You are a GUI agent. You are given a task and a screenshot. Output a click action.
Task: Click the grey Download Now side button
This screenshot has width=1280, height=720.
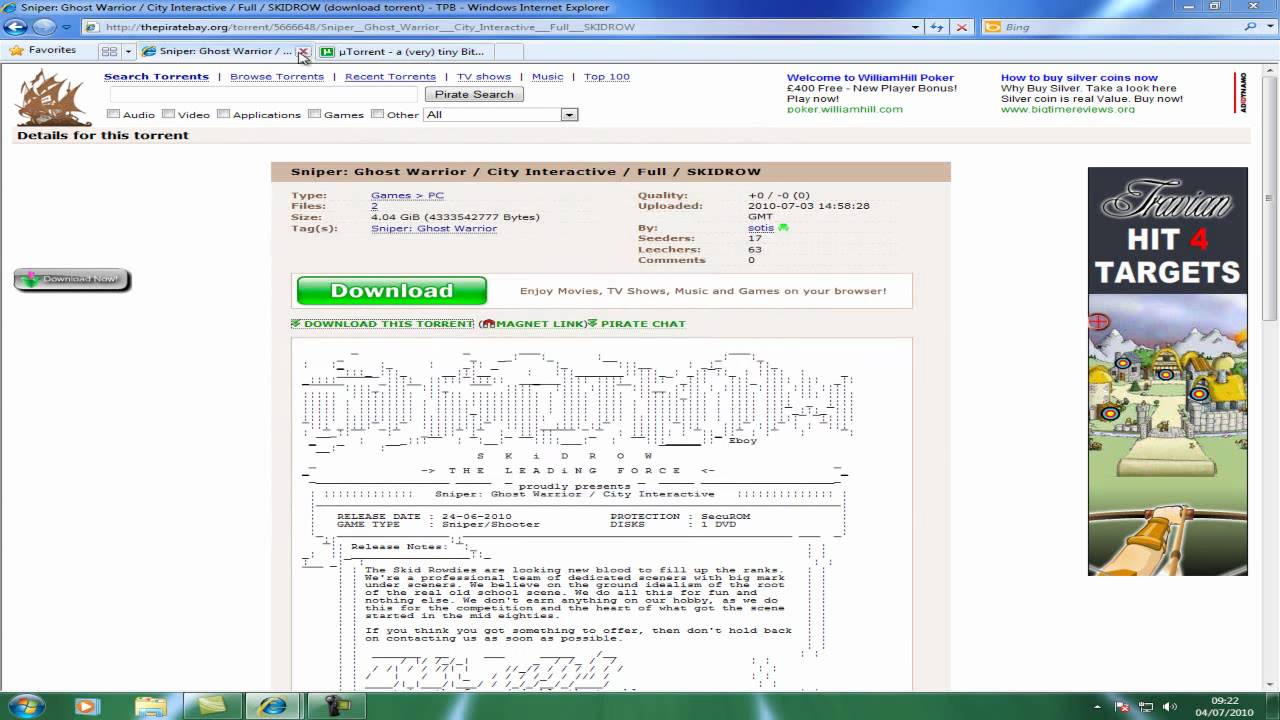click(x=72, y=279)
